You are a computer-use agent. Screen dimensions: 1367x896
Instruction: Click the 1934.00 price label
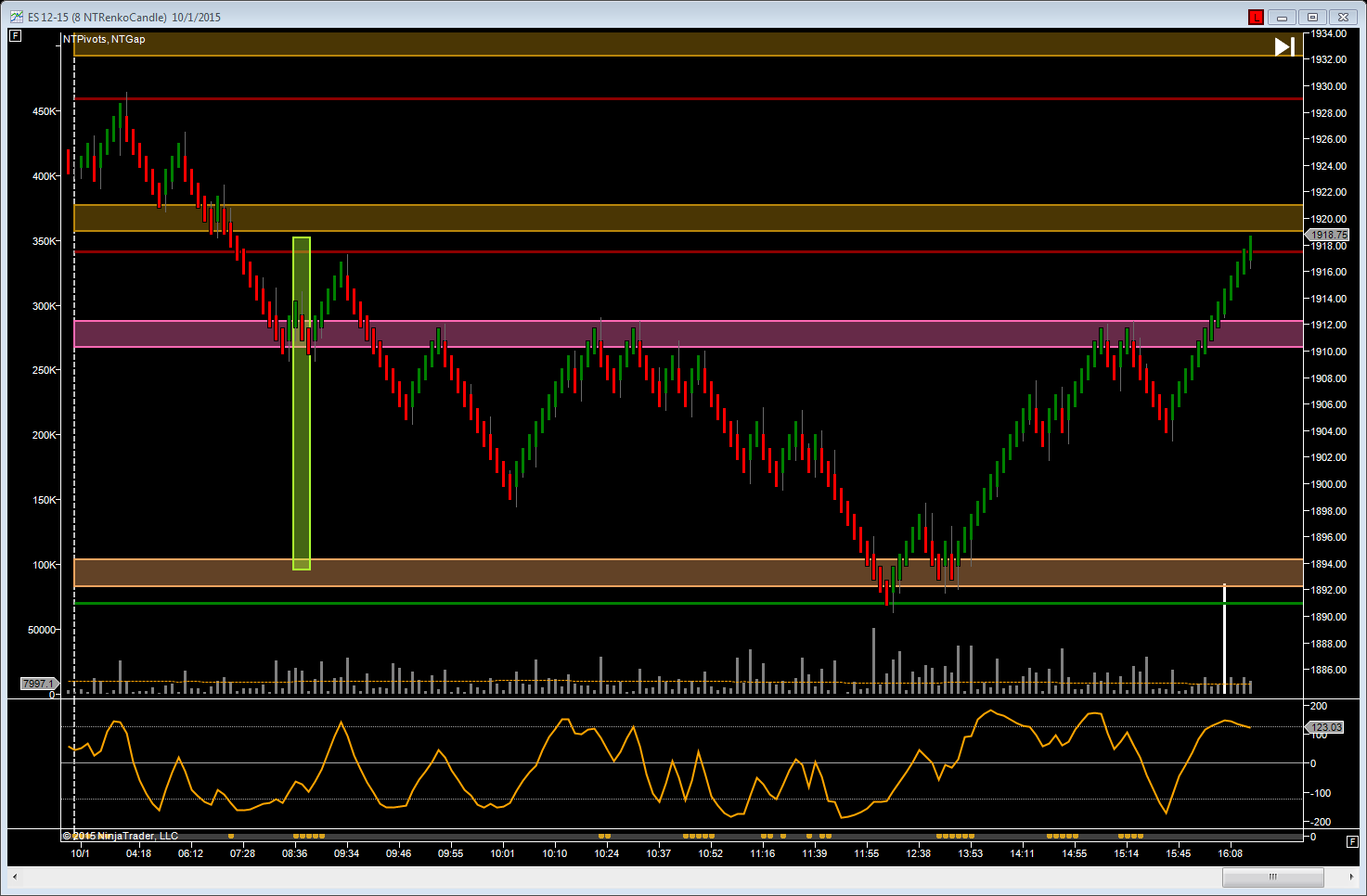(1327, 33)
